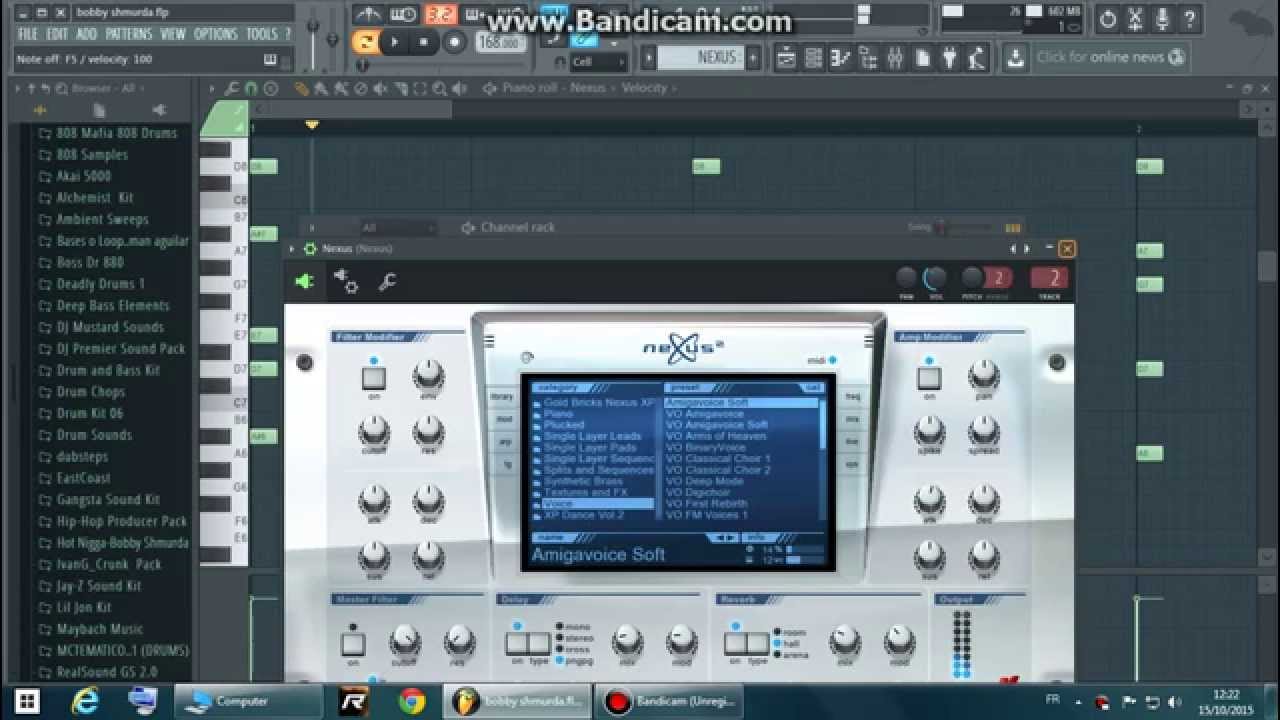Viewport: 1280px width, 720px height.
Task: Expand the Maybach Music browser folder
Action: pos(99,629)
